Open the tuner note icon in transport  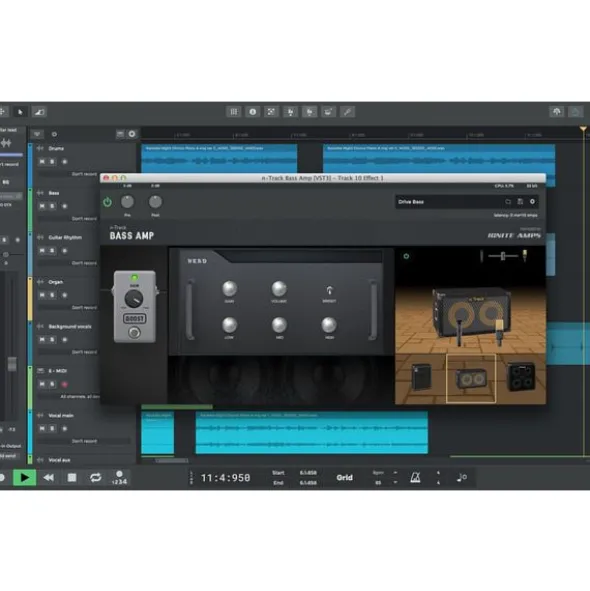(x=462, y=478)
